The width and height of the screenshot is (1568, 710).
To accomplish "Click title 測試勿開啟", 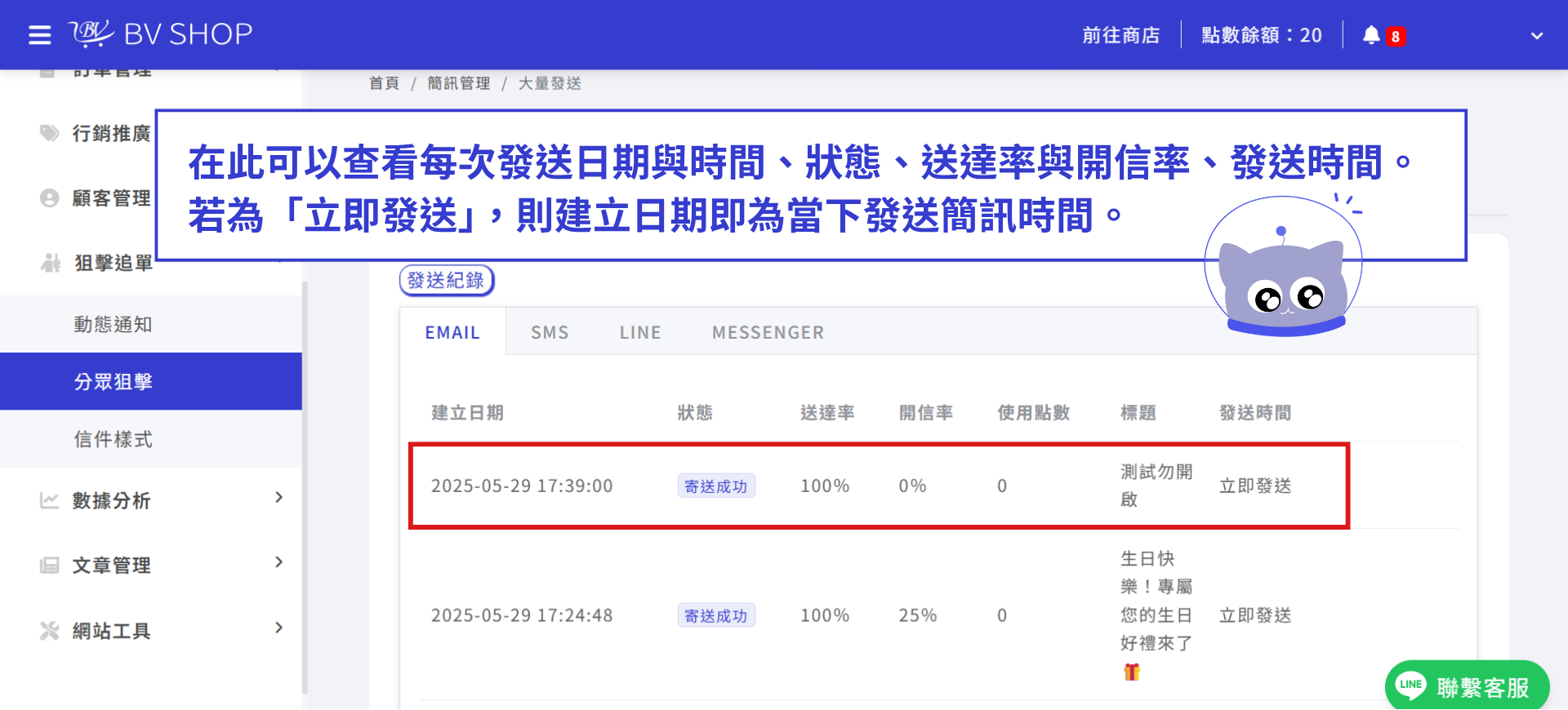I will pyautogui.click(x=1156, y=486).
